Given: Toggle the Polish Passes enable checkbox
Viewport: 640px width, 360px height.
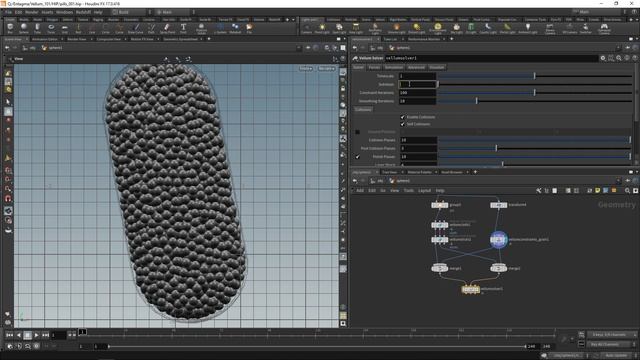Looking at the screenshot, I should click(x=358, y=157).
